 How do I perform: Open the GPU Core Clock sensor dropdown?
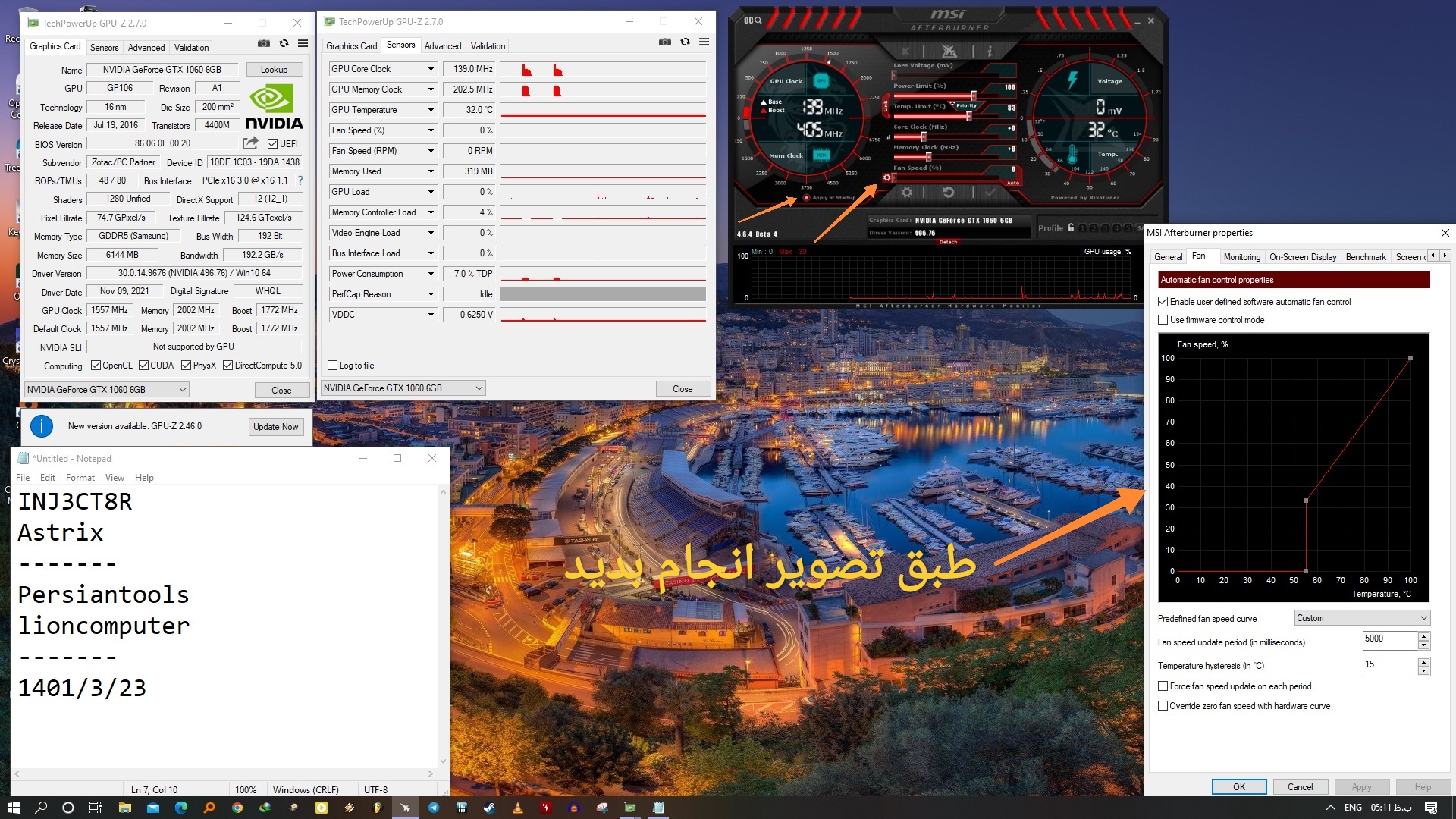point(431,69)
